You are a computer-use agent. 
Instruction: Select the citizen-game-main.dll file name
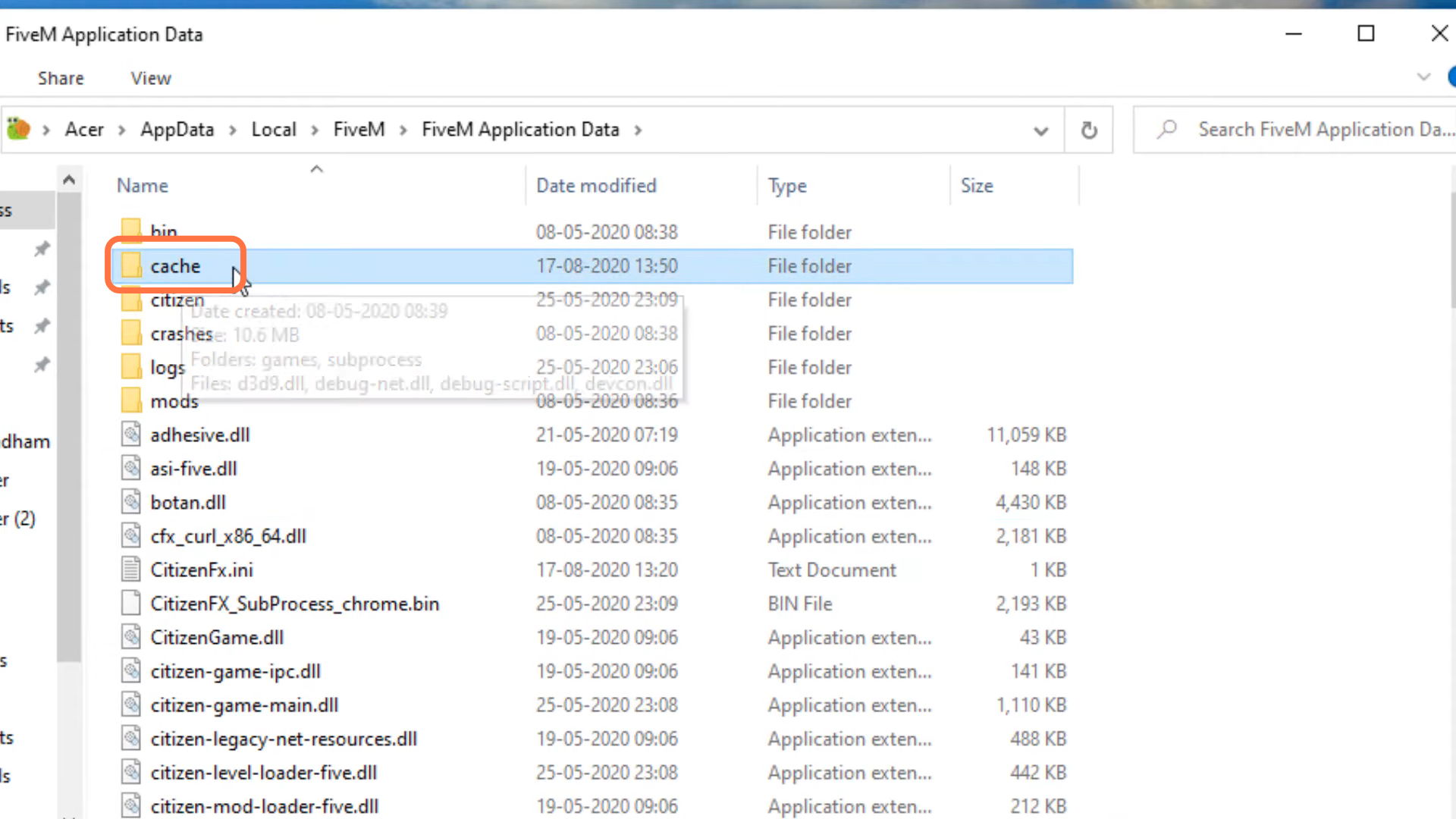[244, 705]
